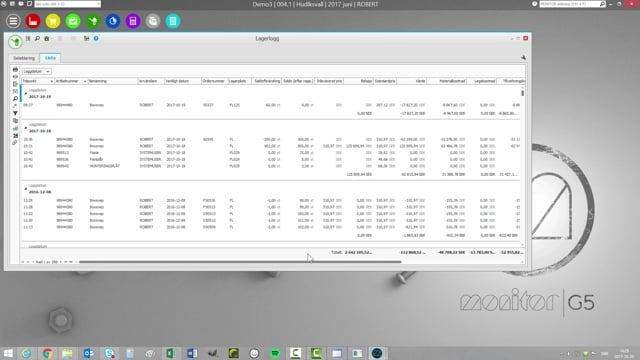Open the green warehouse module in top bar

pos(93,21)
